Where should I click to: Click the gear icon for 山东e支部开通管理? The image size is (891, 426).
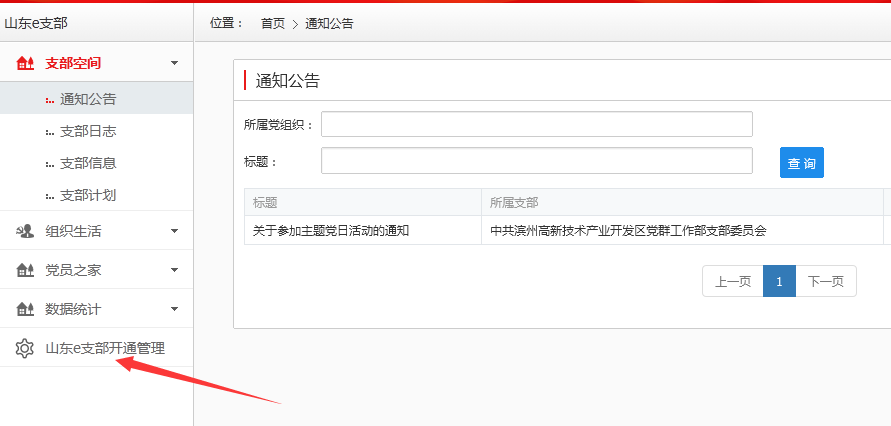tap(25, 349)
